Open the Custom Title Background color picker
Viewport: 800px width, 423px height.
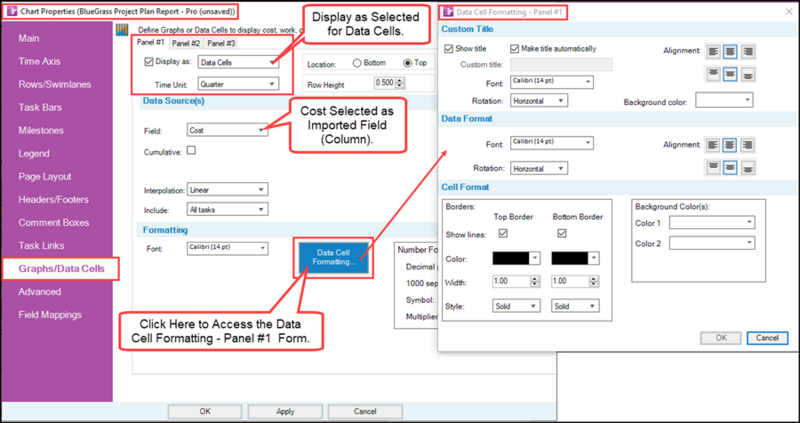724,100
